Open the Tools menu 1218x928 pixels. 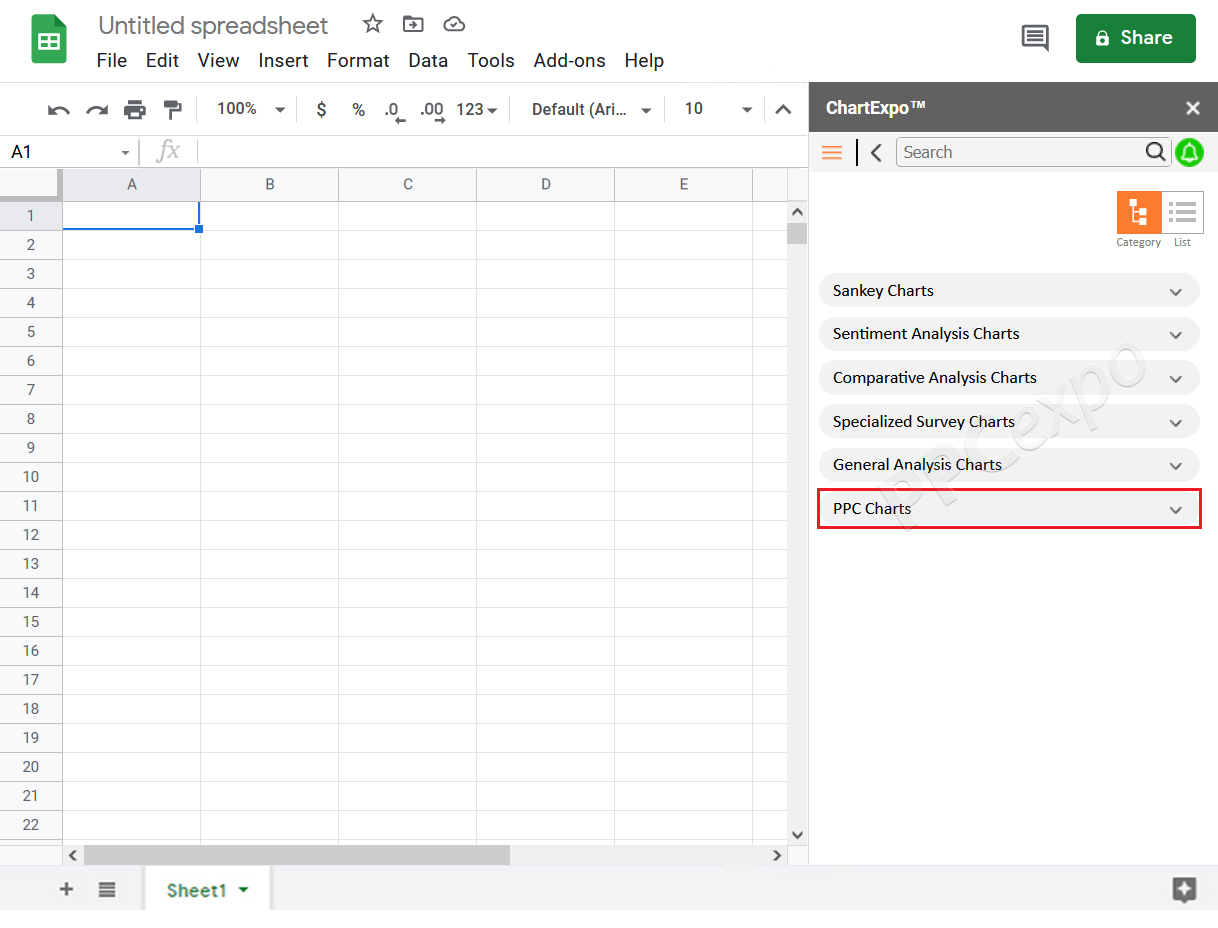click(491, 61)
